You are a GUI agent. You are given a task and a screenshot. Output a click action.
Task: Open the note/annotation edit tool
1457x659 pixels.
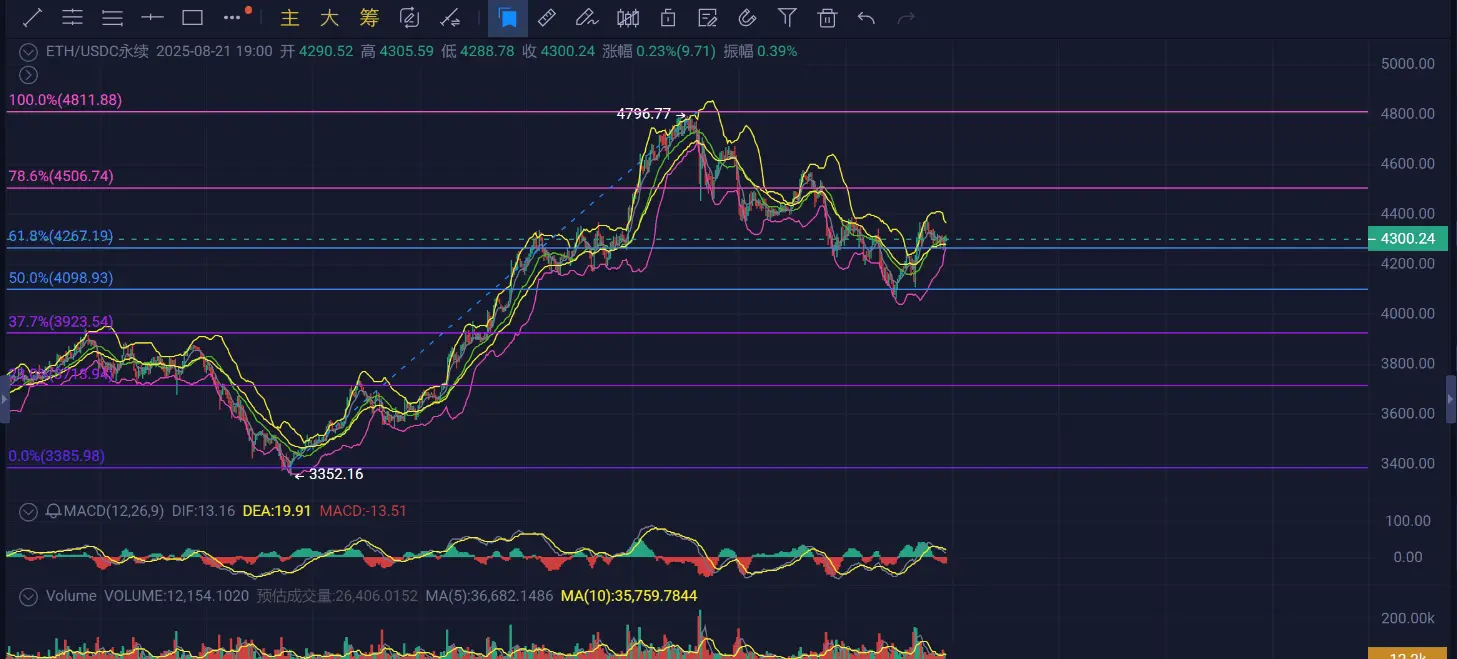click(x=708, y=17)
